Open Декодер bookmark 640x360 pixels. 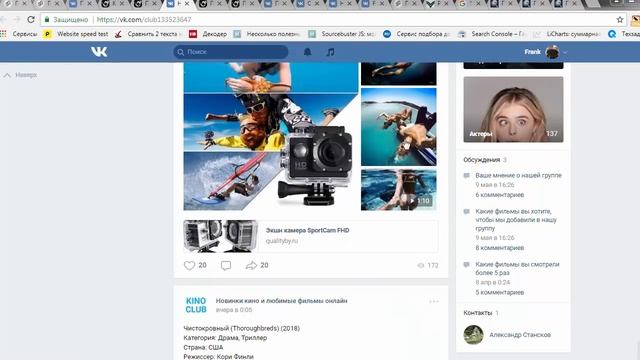coord(208,34)
